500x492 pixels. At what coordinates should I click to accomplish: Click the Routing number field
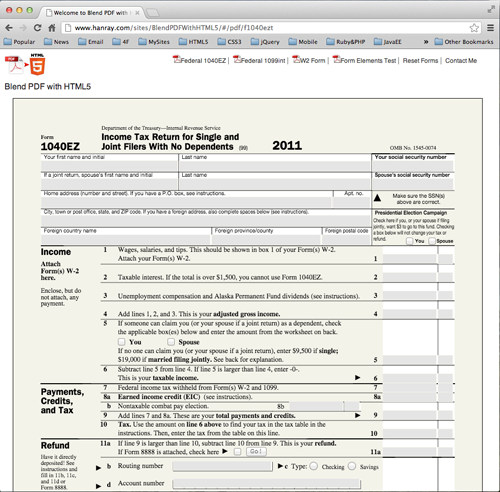click(x=222, y=466)
